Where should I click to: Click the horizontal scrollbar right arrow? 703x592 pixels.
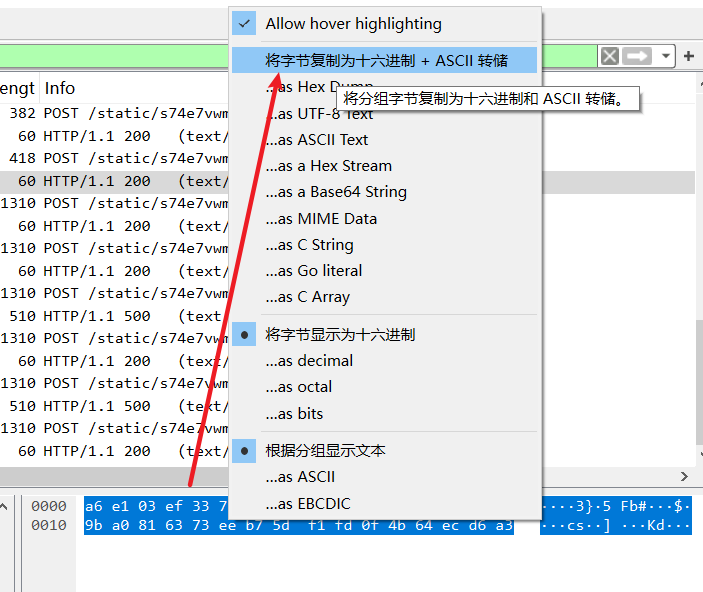coord(684,476)
